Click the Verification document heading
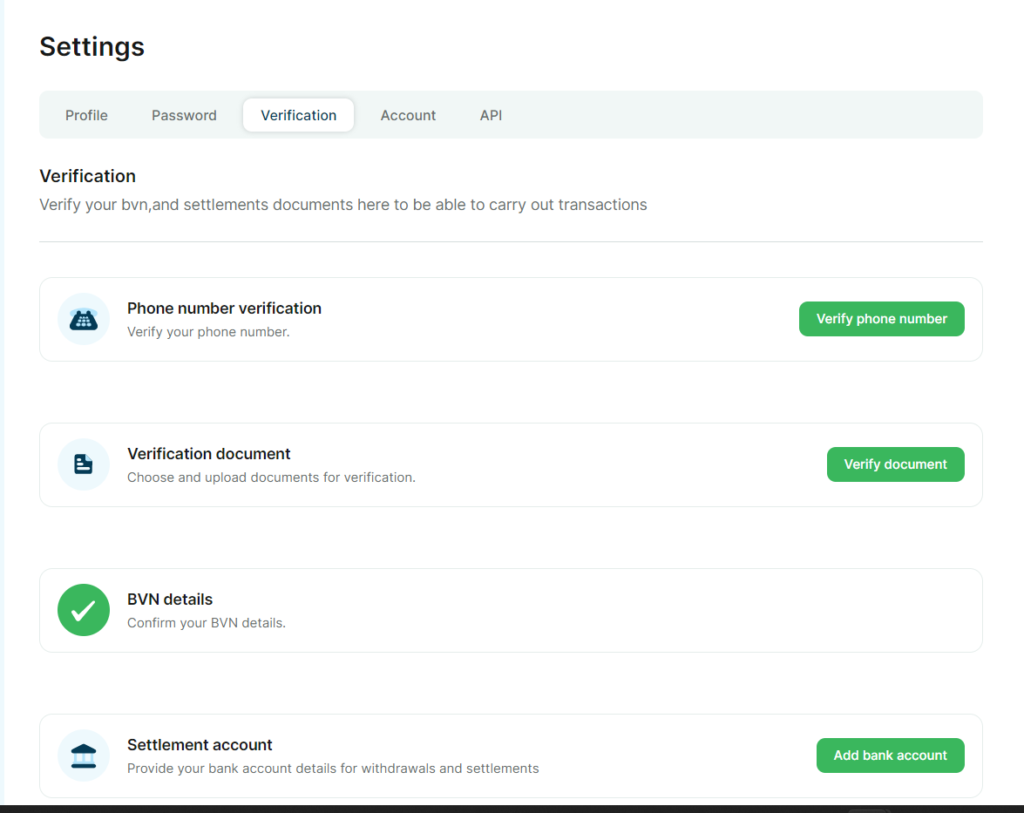 (209, 454)
